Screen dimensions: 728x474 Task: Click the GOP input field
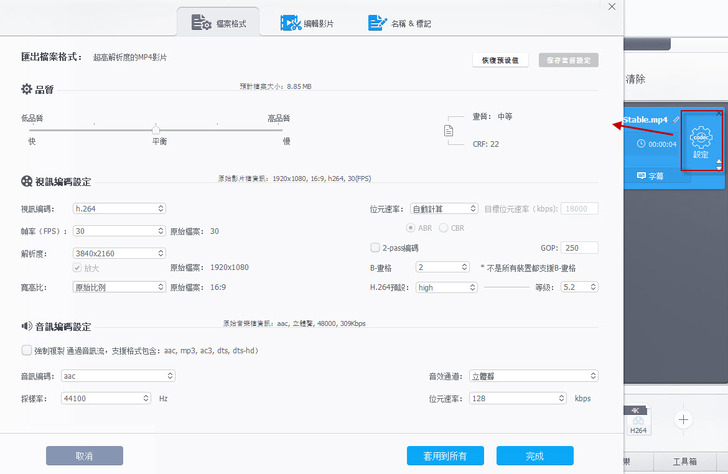579,247
